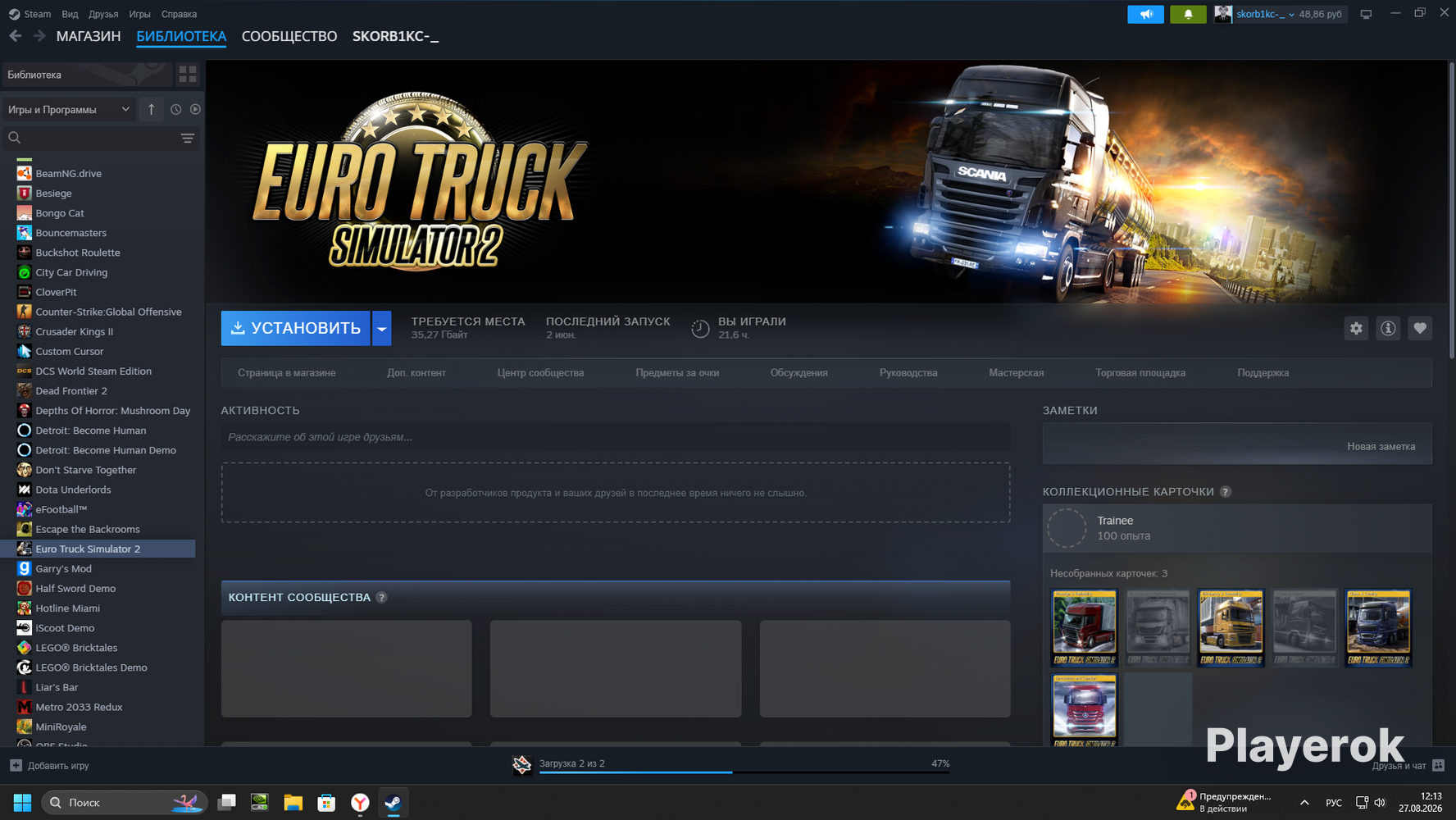Open the Друзья menu

[103, 14]
